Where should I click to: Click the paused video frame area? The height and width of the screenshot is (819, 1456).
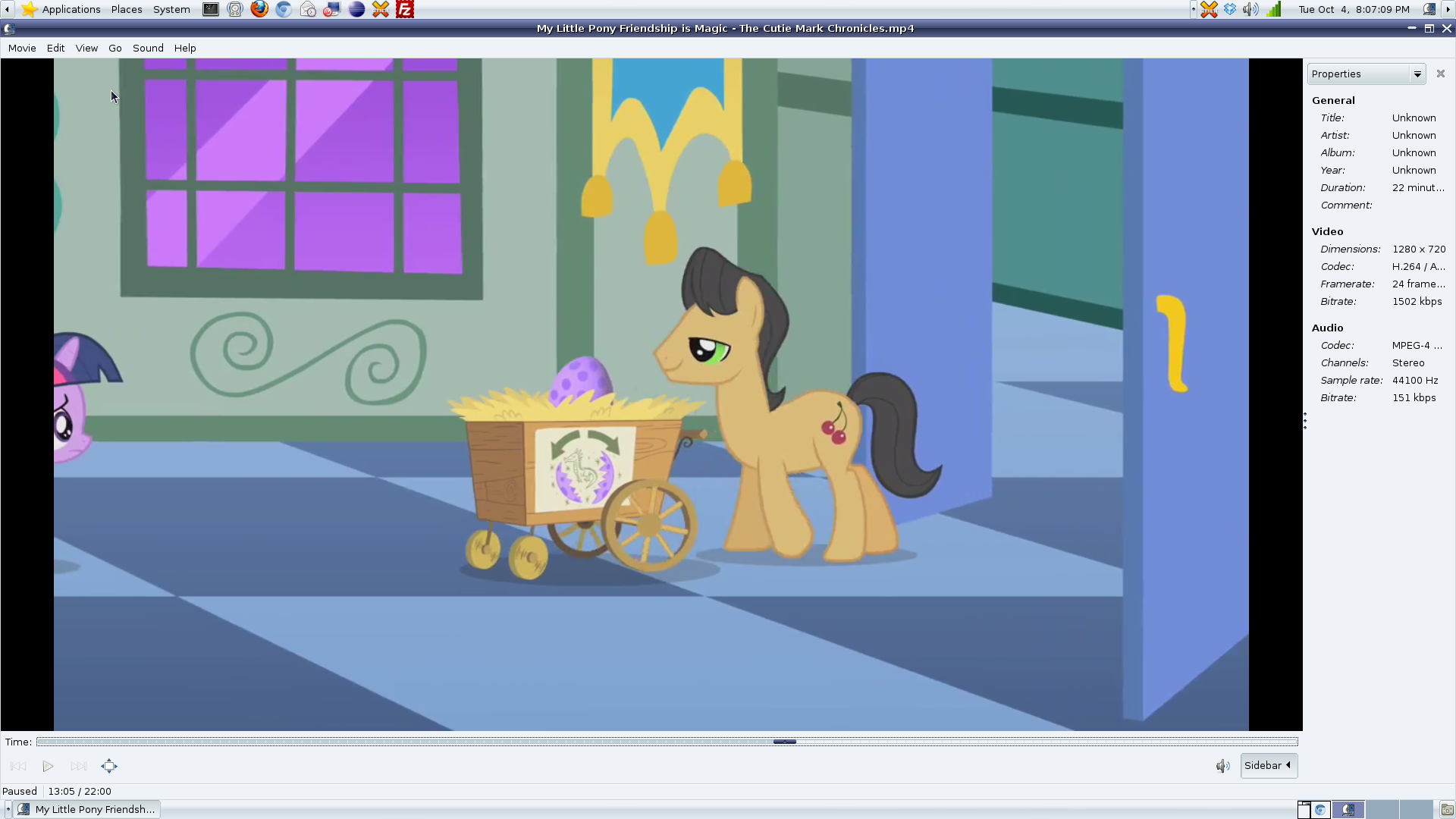pos(651,394)
